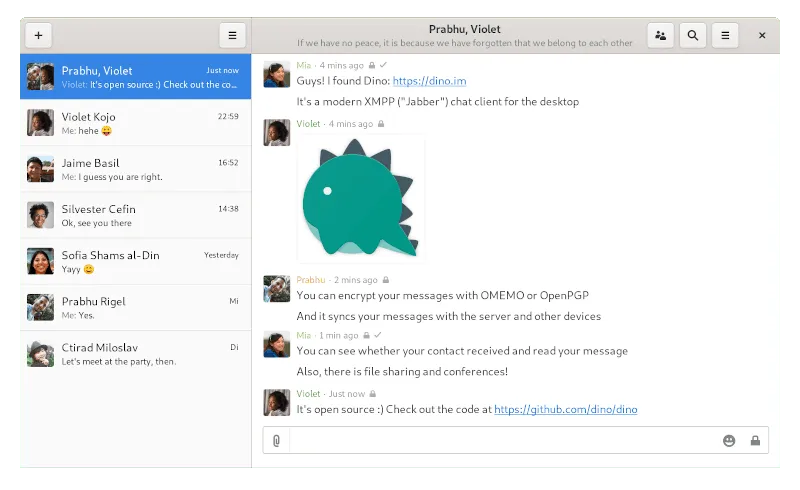The width and height of the screenshot is (800, 490).
Task: Open Jaime Basil conversation
Action: pyautogui.click(x=136, y=169)
